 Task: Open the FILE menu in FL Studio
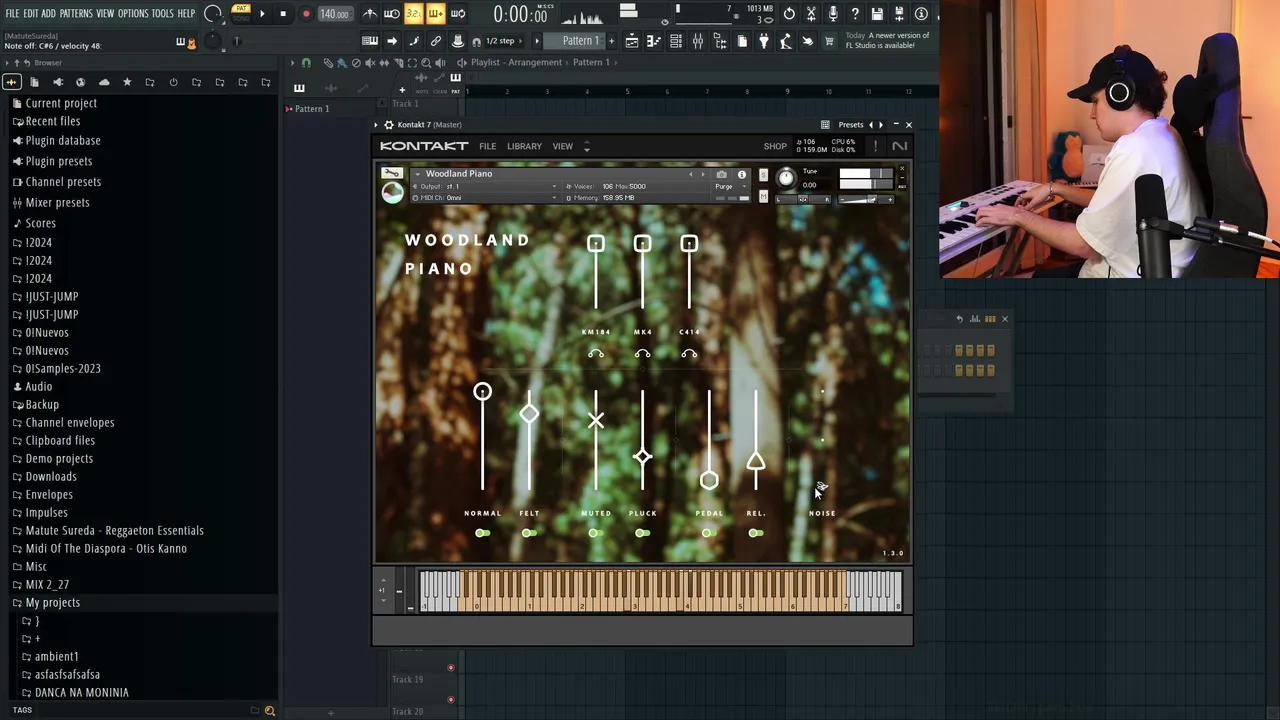pos(12,13)
